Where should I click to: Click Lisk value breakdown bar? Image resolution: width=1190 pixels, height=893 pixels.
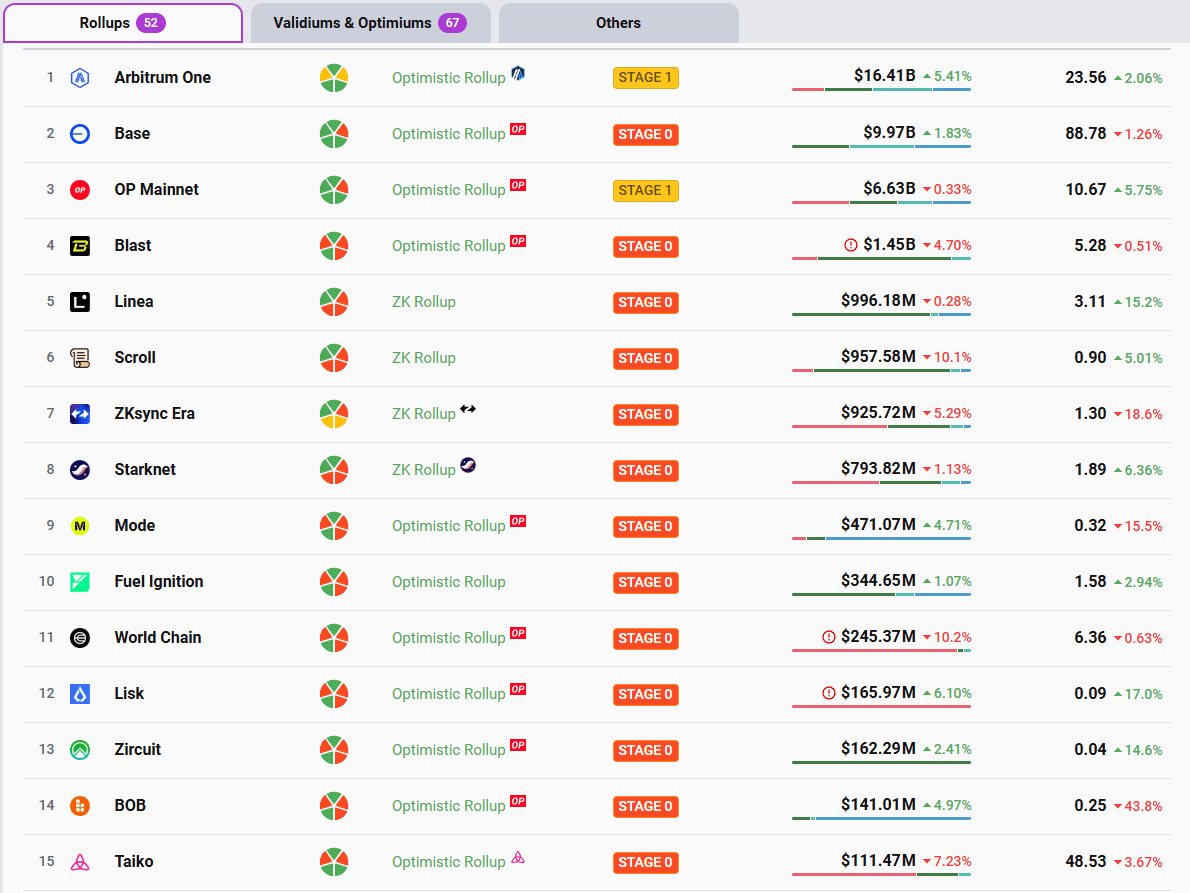[881, 706]
